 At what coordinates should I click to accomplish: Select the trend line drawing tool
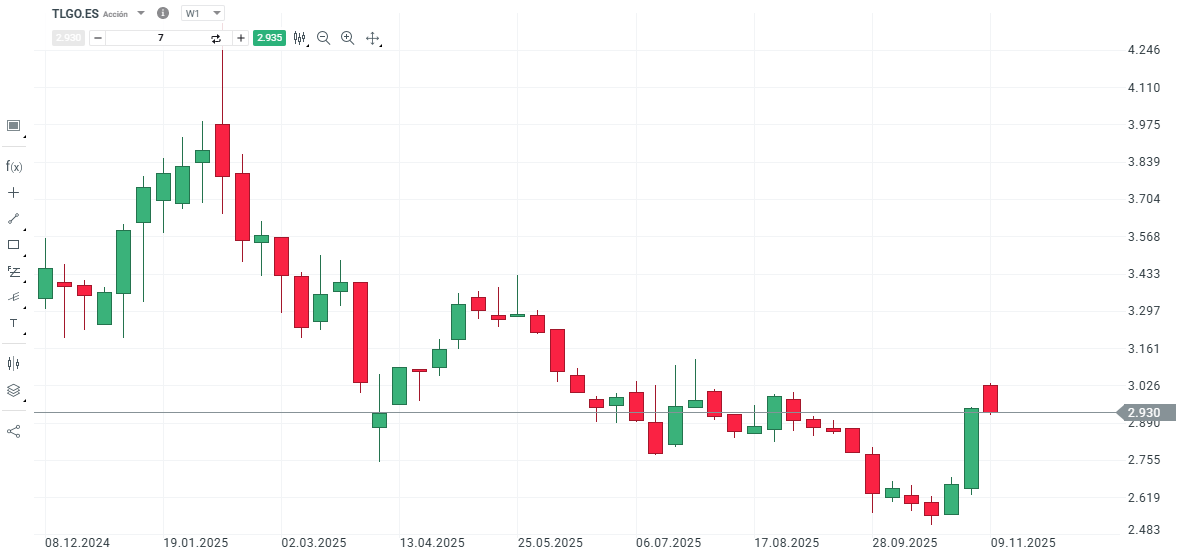(x=14, y=218)
